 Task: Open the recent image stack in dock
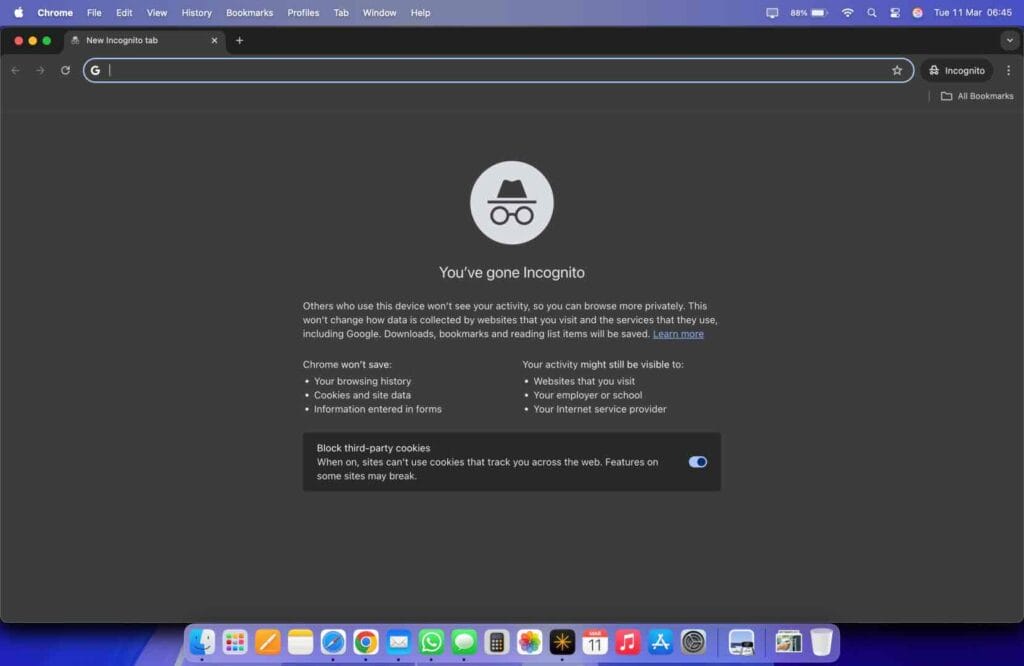(788, 642)
